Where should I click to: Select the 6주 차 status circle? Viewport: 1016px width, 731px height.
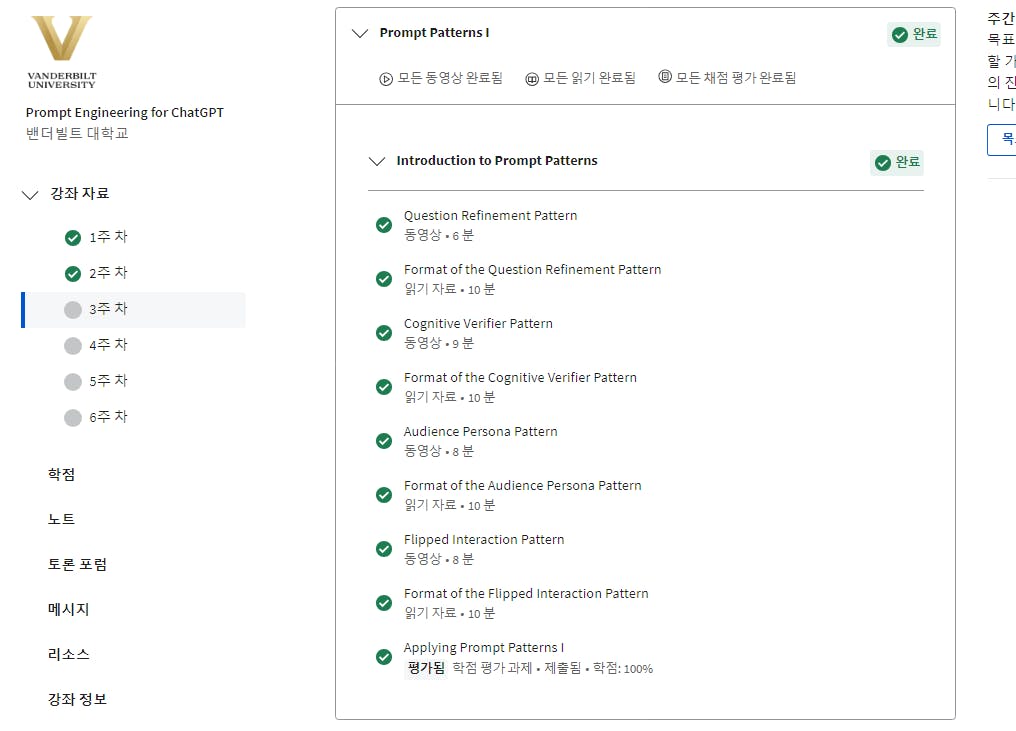click(x=72, y=418)
